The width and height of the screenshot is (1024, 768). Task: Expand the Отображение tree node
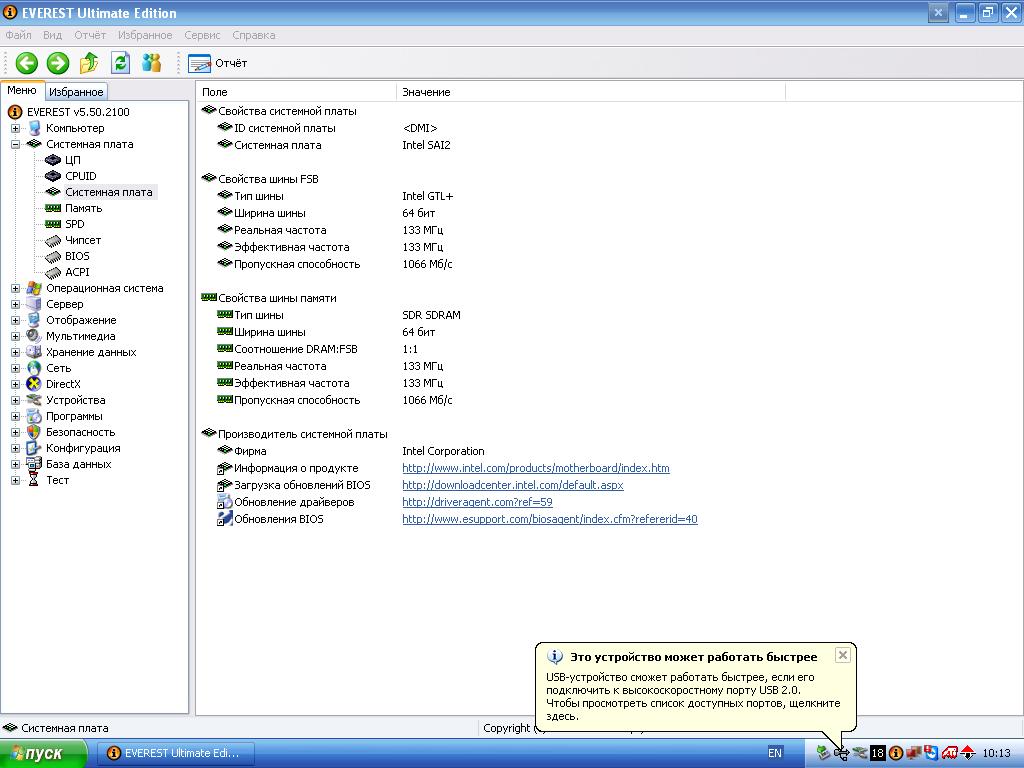15,321
